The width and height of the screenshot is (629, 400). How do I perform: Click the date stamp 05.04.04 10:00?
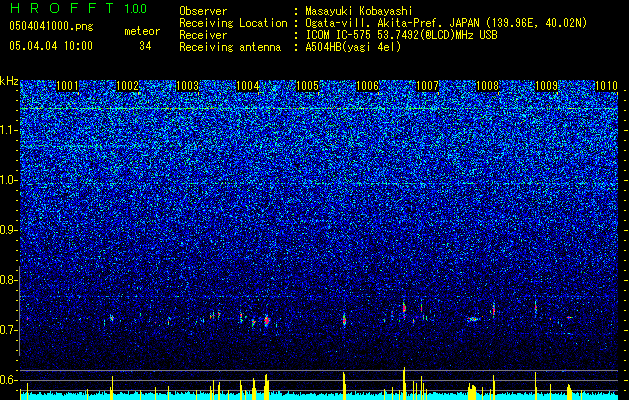click(51, 46)
